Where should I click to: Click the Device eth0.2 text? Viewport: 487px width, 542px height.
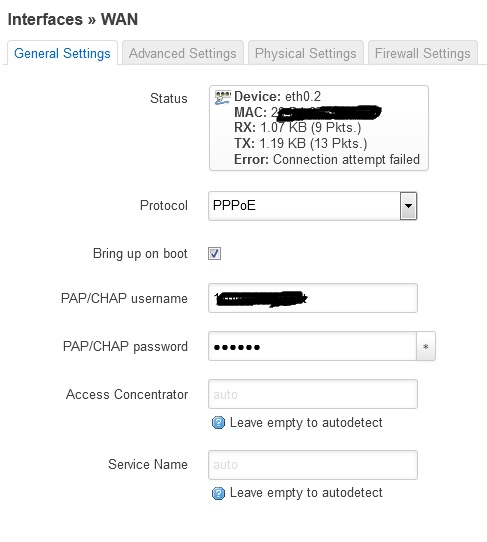coord(278,96)
